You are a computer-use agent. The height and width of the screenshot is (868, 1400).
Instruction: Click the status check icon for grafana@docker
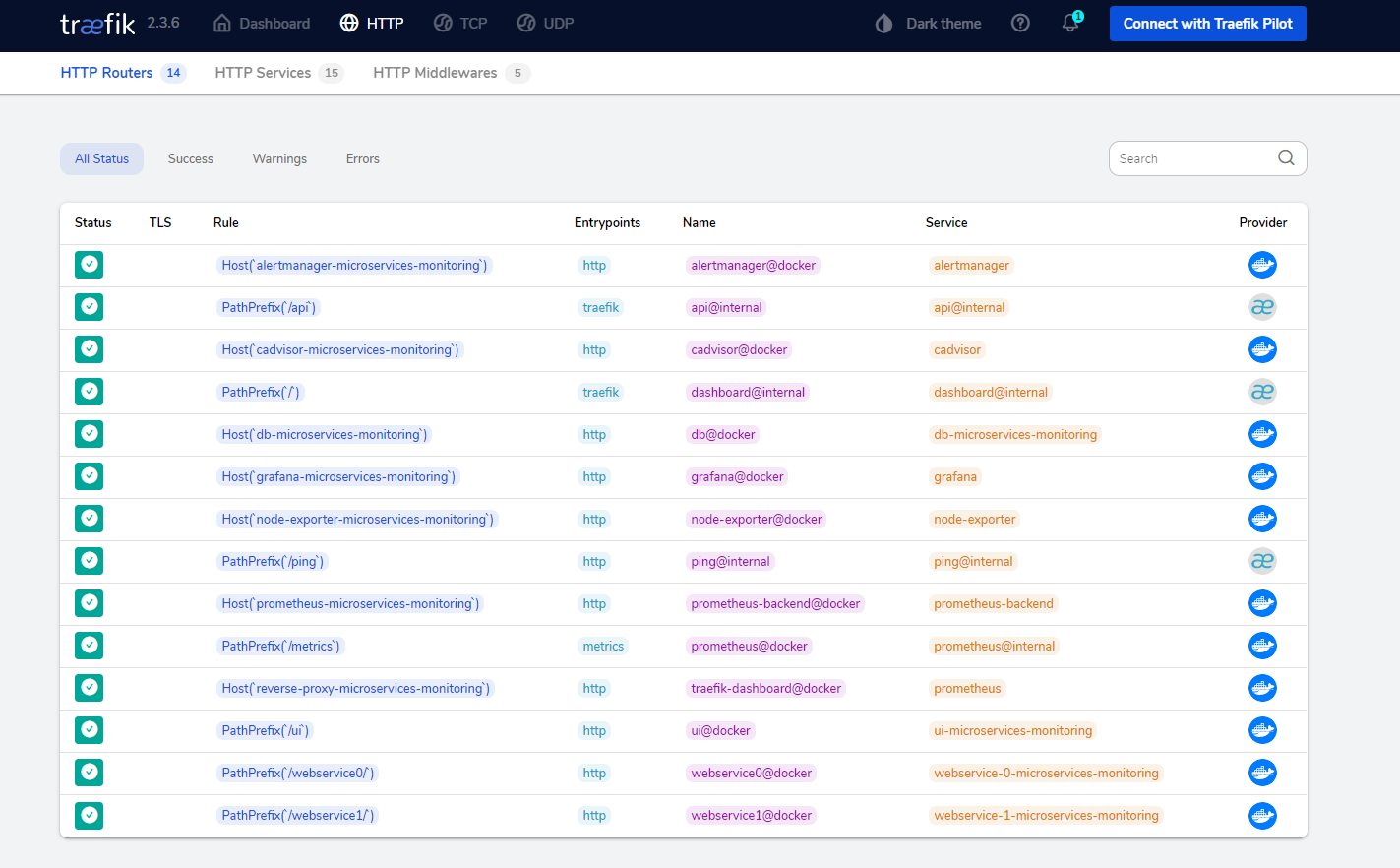(90, 476)
